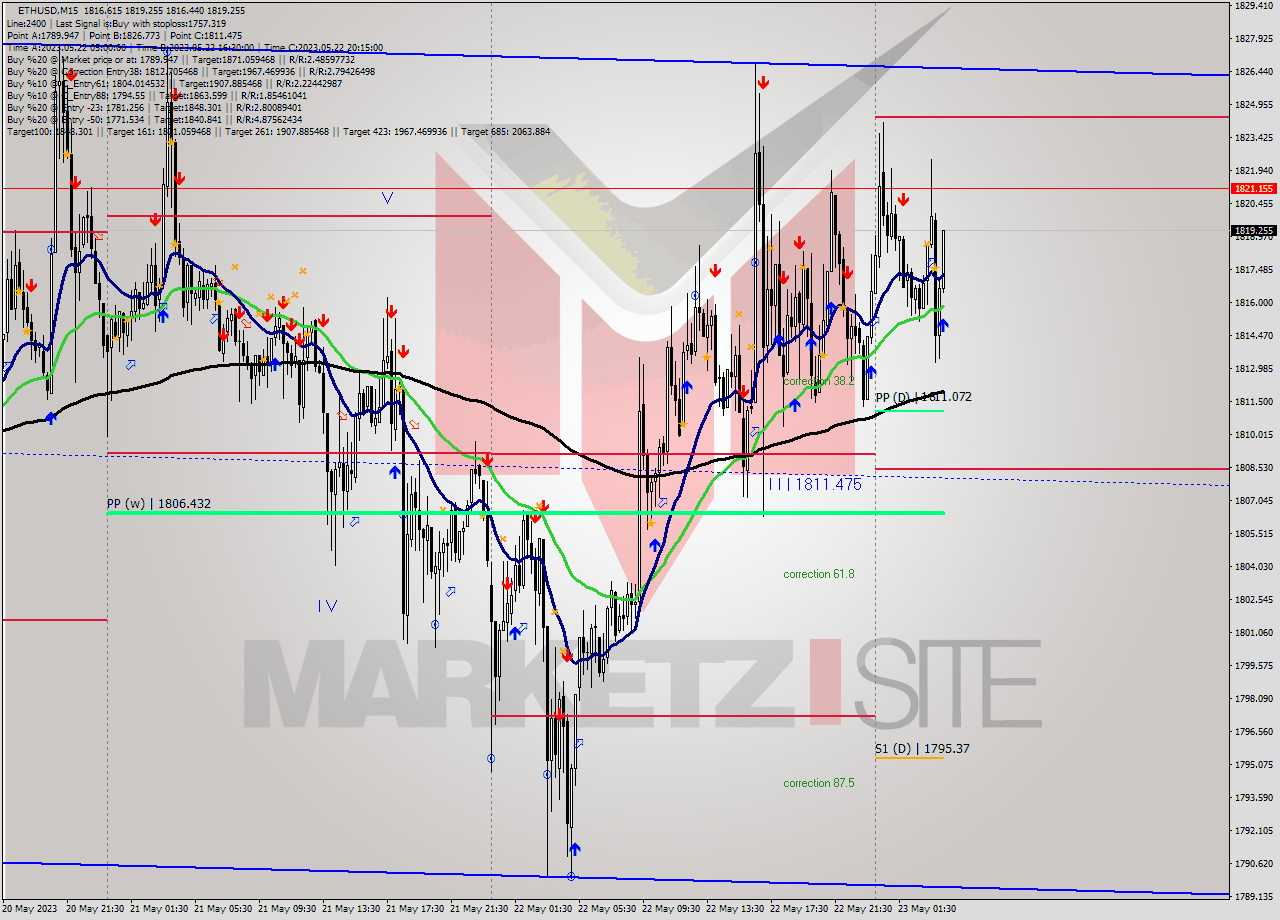Click the 1795.075 price axis value
The image size is (1280, 920).
coord(1253,764)
